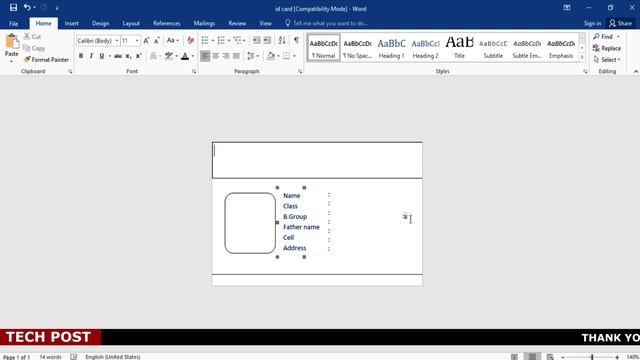
Task: Click the spelling proofing status icon
Action: pos(73,357)
